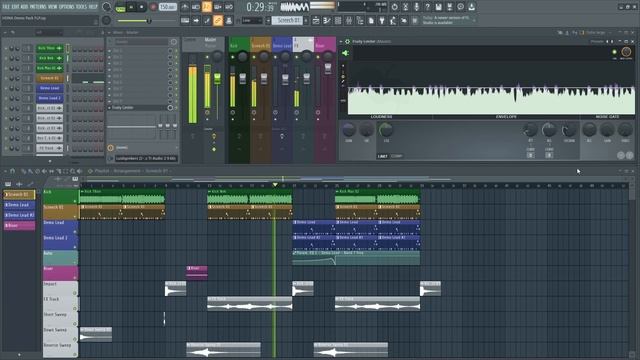Click the record button
640x360 pixels.
point(153,7)
